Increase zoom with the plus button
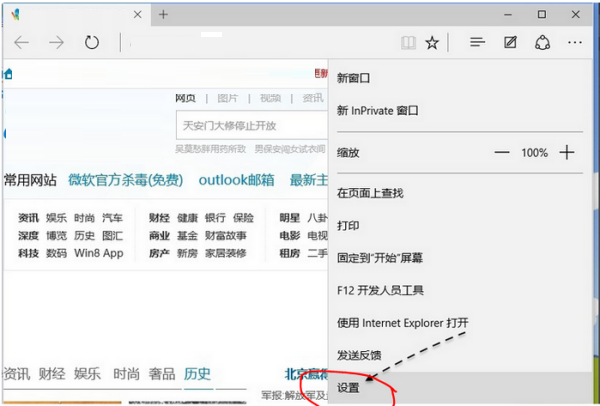The height and width of the screenshot is (406, 600). click(x=567, y=152)
